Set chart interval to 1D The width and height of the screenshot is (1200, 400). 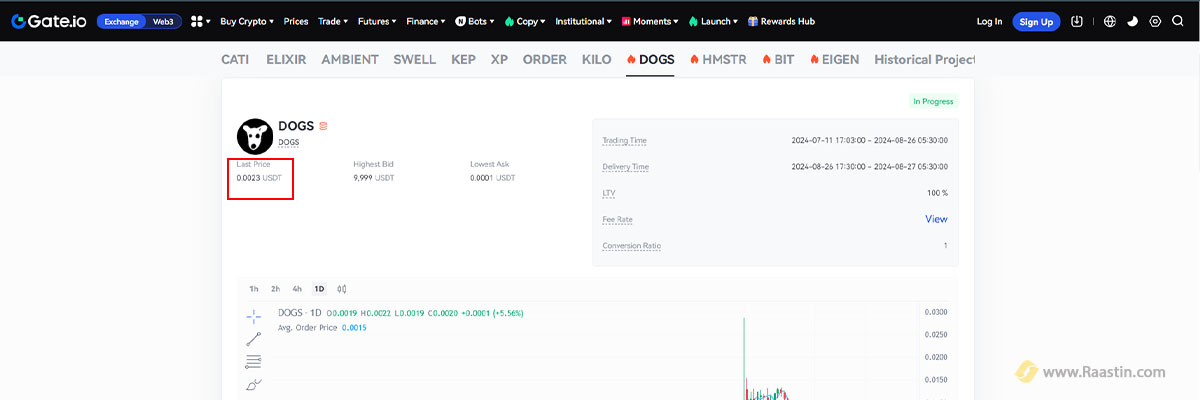[319, 289]
